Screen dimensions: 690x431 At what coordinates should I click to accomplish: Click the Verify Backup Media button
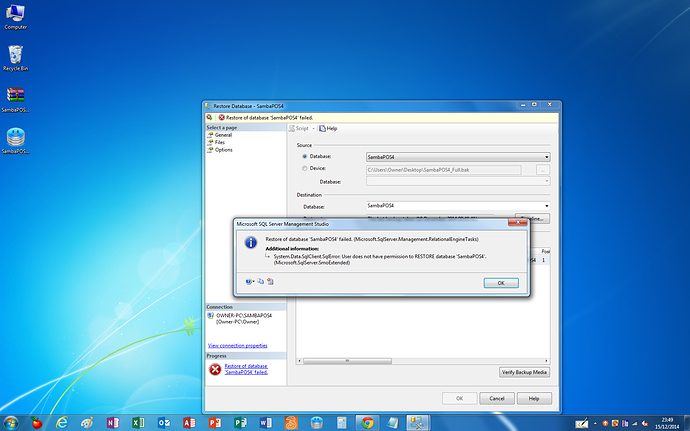[x=524, y=372]
